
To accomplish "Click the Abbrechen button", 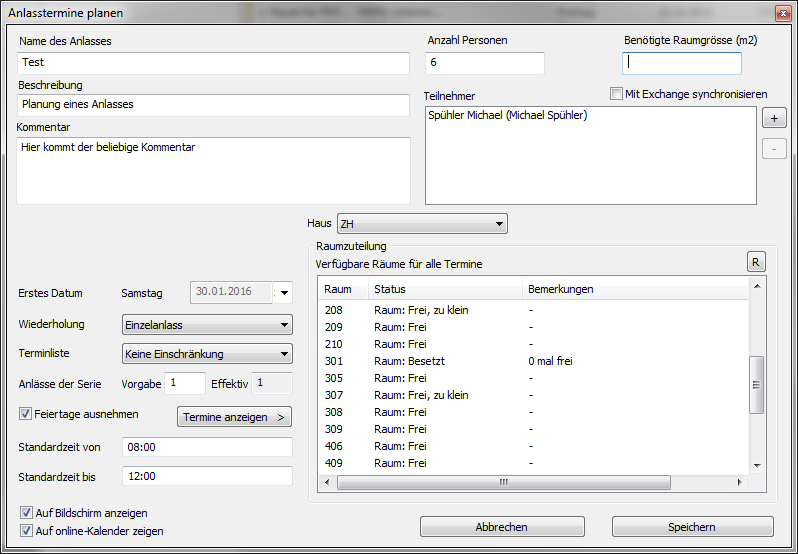I will 502,527.
